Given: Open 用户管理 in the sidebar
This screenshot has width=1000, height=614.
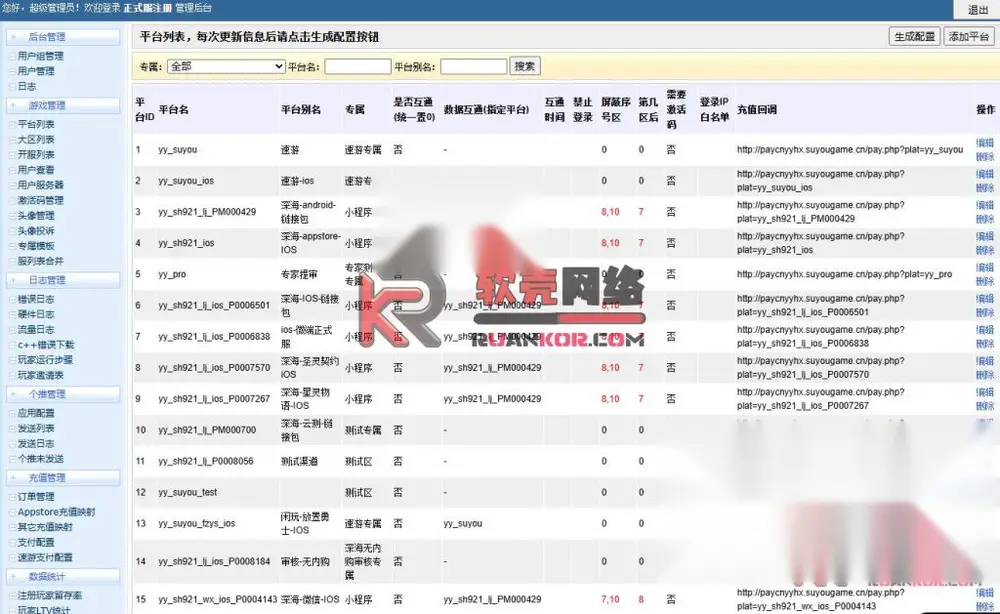Looking at the screenshot, I should [x=36, y=71].
